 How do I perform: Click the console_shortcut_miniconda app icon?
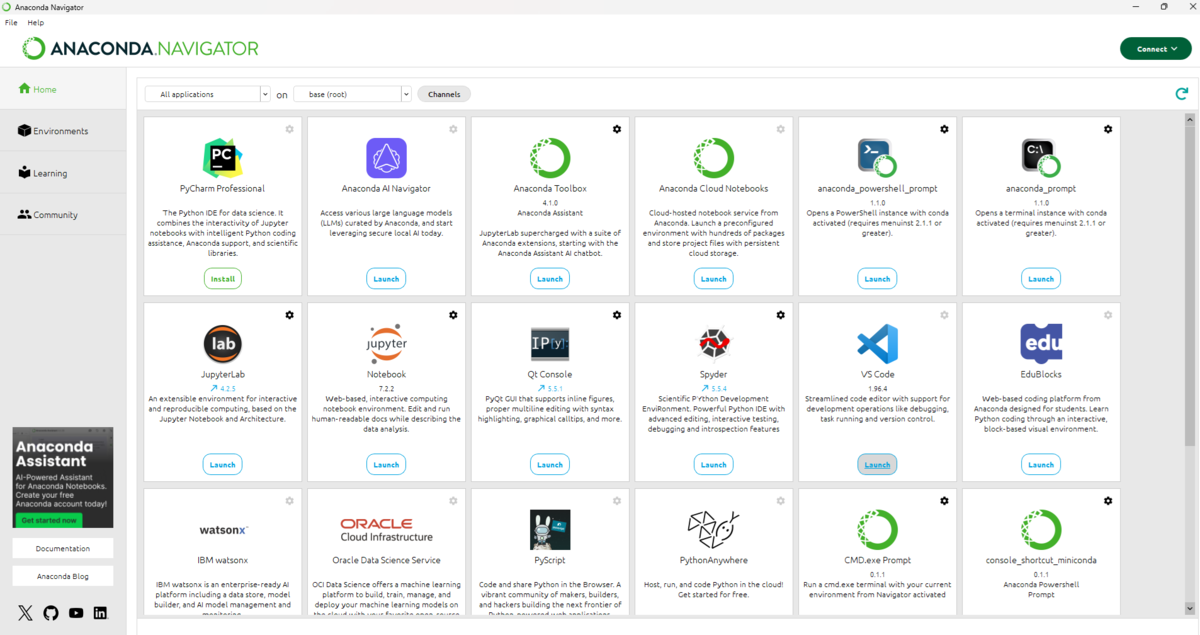pyautogui.click(x=1041, y=530)
